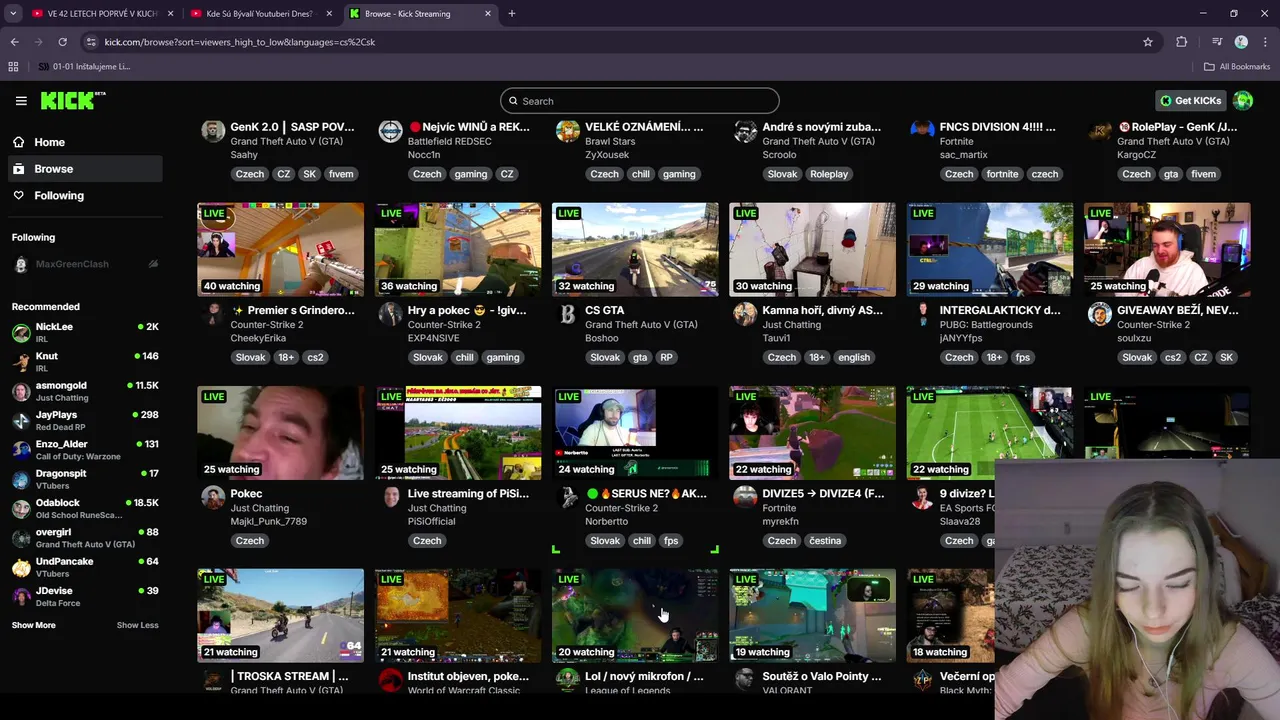Open tab search dropdown arrow
1280x720 pixels.
[13, 14]
